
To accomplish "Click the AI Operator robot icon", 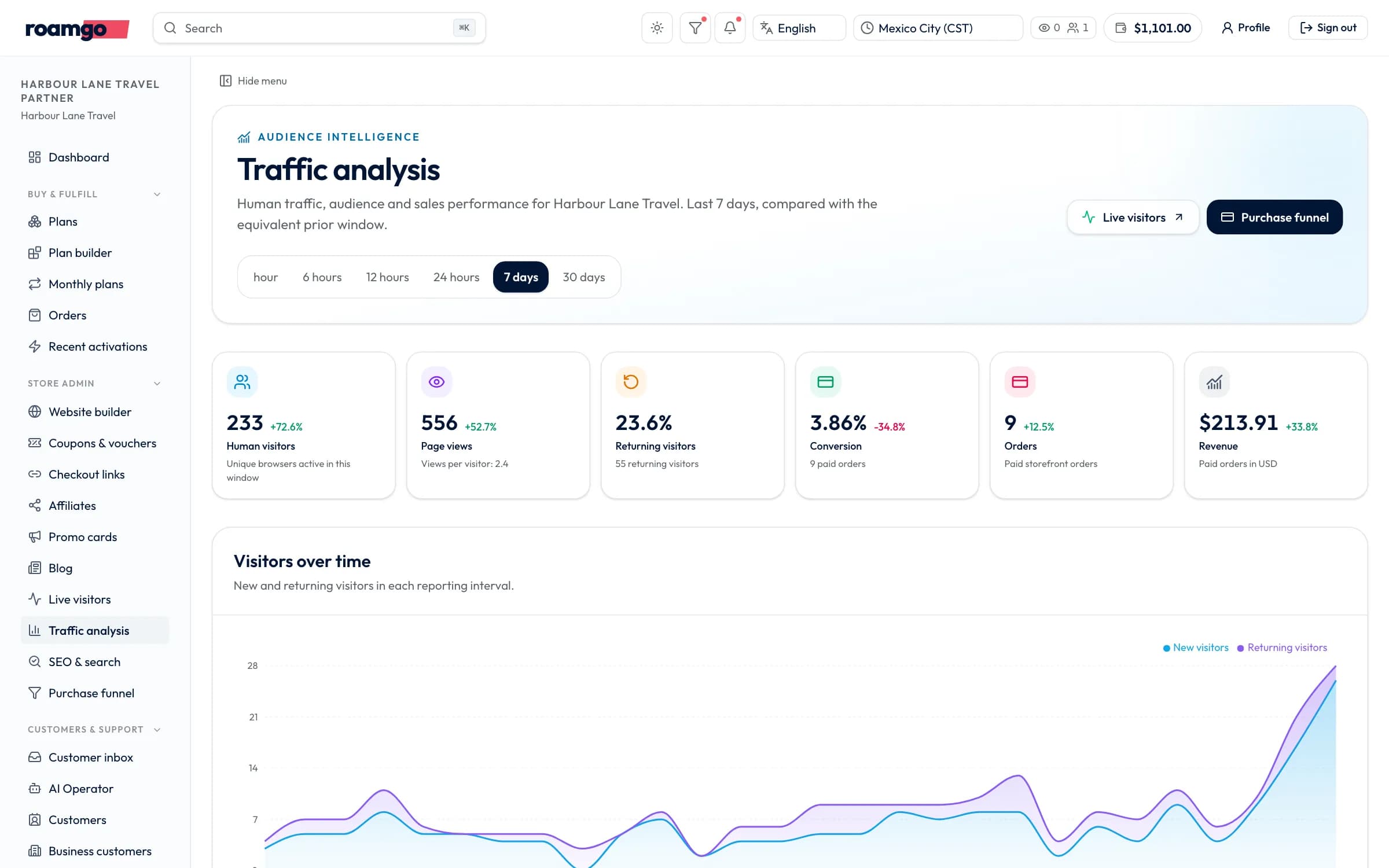I will click(x=35, y=789).
